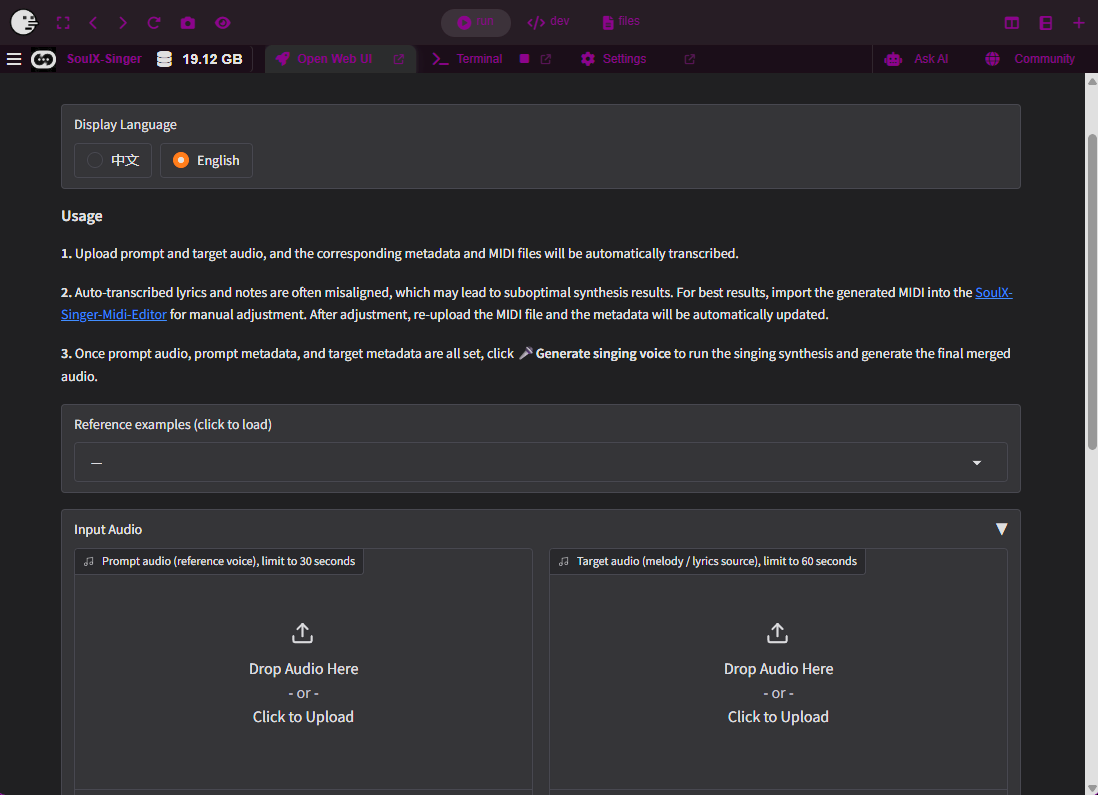Open the Reference examples dropdown
Image resolution: width=1098 pixels, height=795 pixels.
[540, 463]
